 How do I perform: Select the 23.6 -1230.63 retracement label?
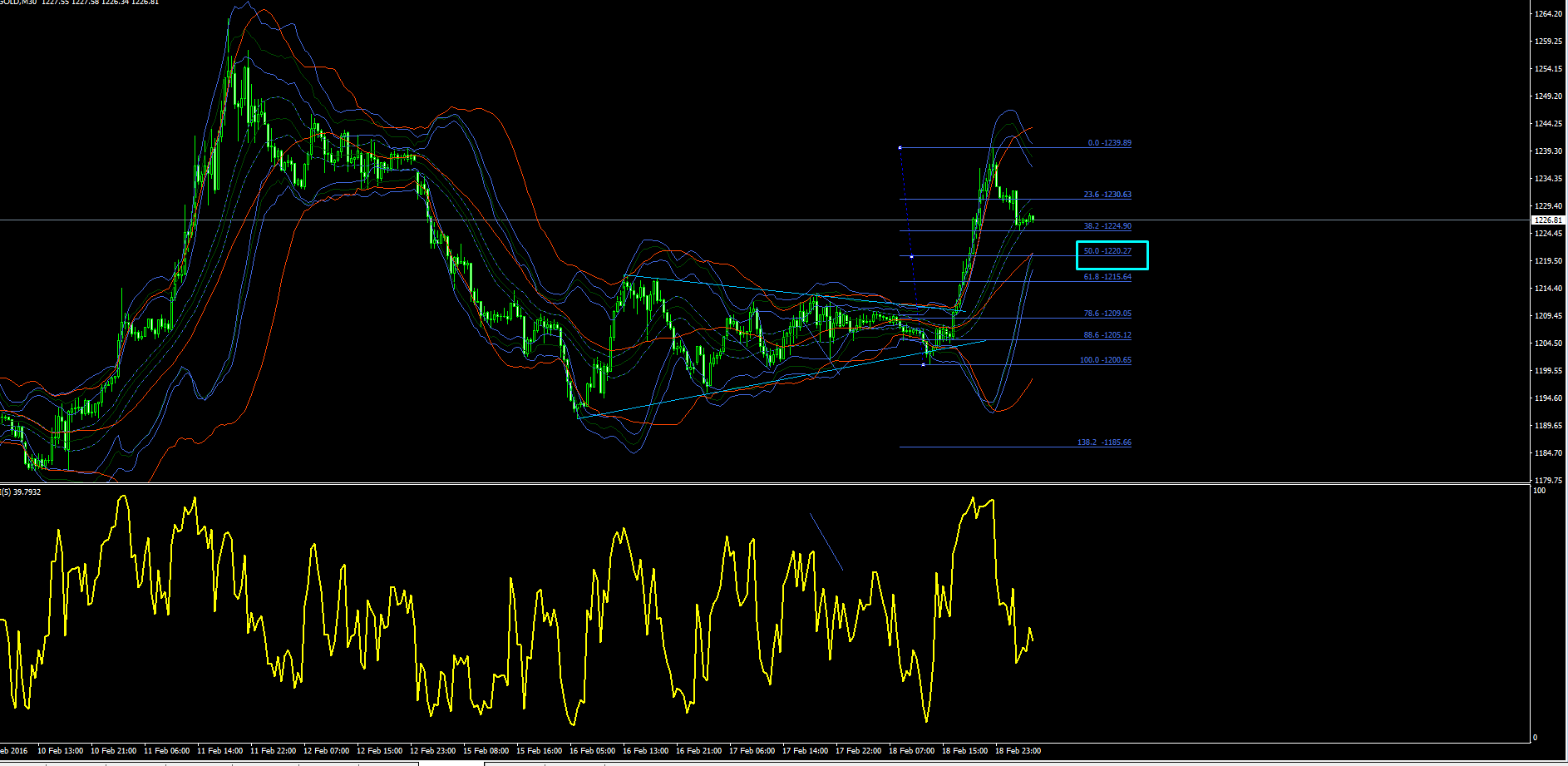[x=1107, y=195]
